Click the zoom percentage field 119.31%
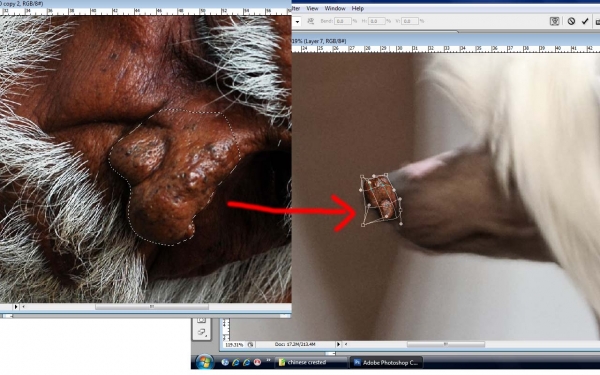 [234, 345]
